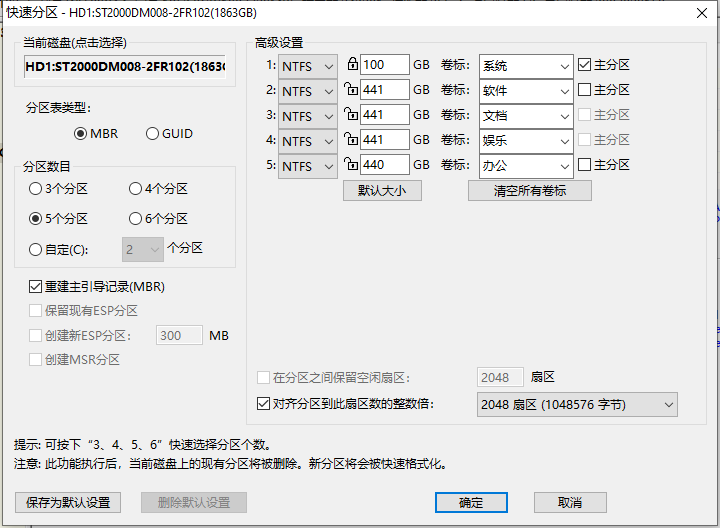Click 保存为默认设置 button

[x=68, y=502]
